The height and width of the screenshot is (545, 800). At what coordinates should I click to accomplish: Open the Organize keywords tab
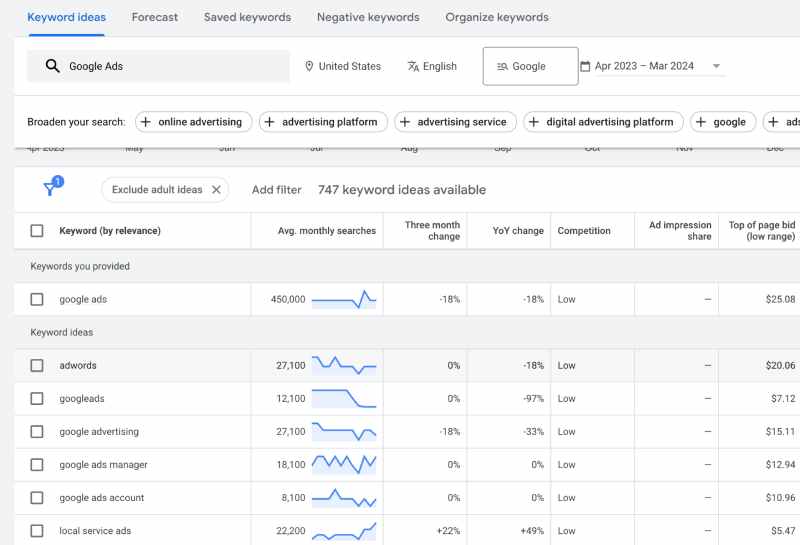(497, 17)
